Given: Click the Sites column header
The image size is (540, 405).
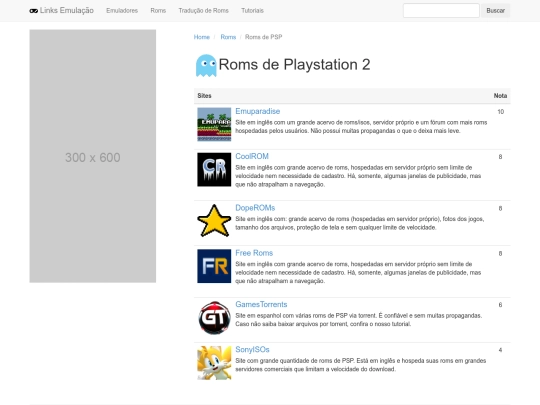Looking at the screenshot, I should [204, 96].
